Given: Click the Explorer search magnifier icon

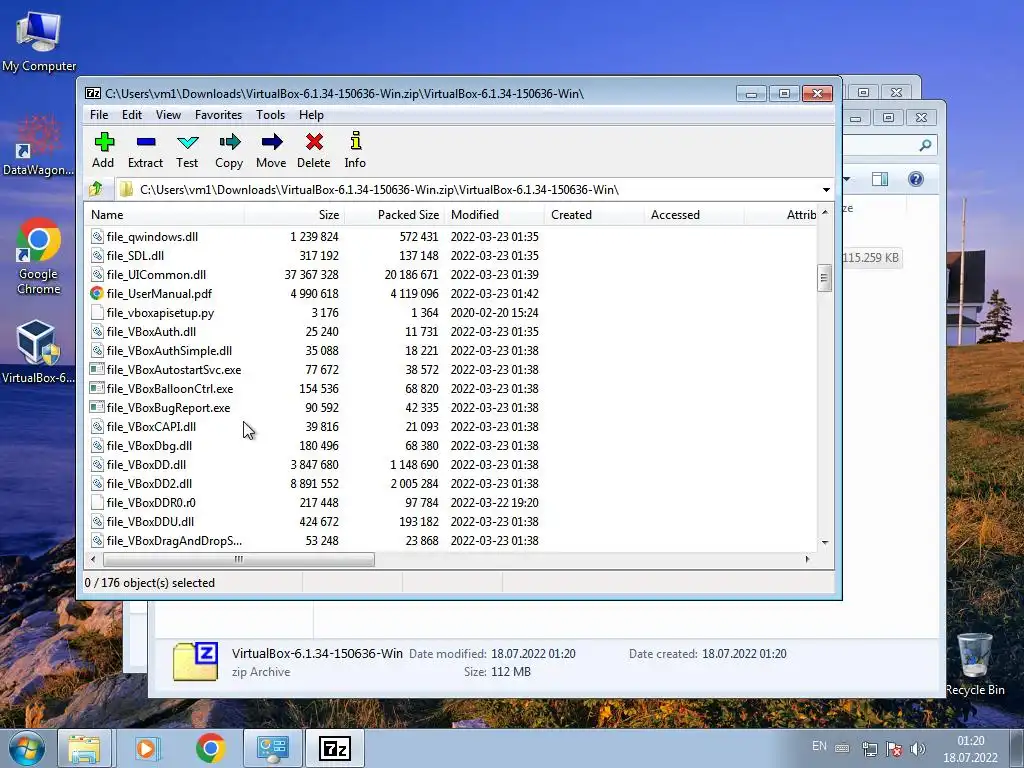Looking at the screenshot, I should coord(925,145).
